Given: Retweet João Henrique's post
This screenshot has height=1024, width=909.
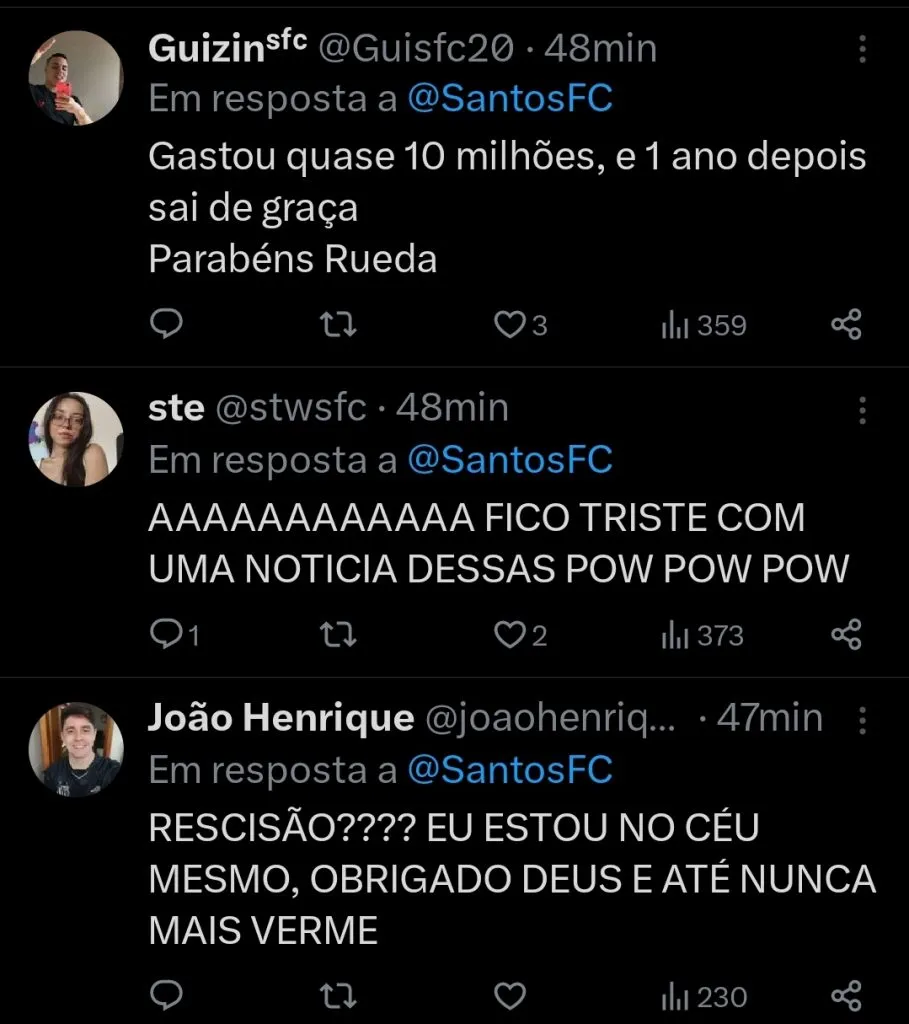Looking at the screenshot, I should pos(342,995).
